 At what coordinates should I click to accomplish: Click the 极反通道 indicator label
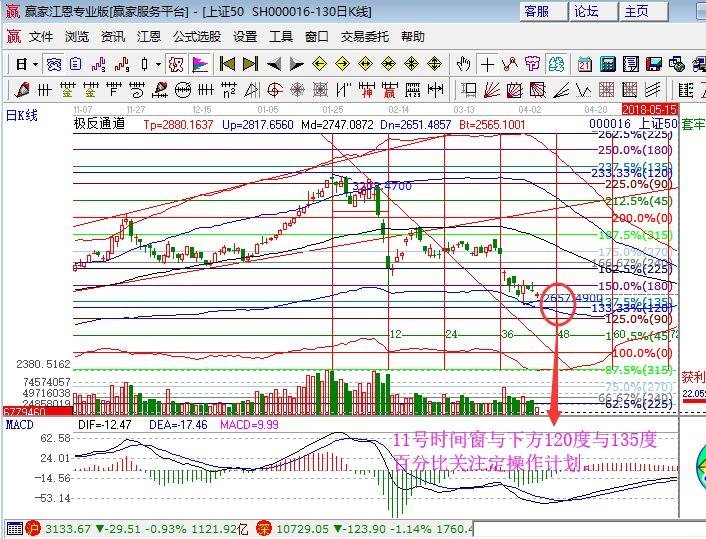(100, 124)
